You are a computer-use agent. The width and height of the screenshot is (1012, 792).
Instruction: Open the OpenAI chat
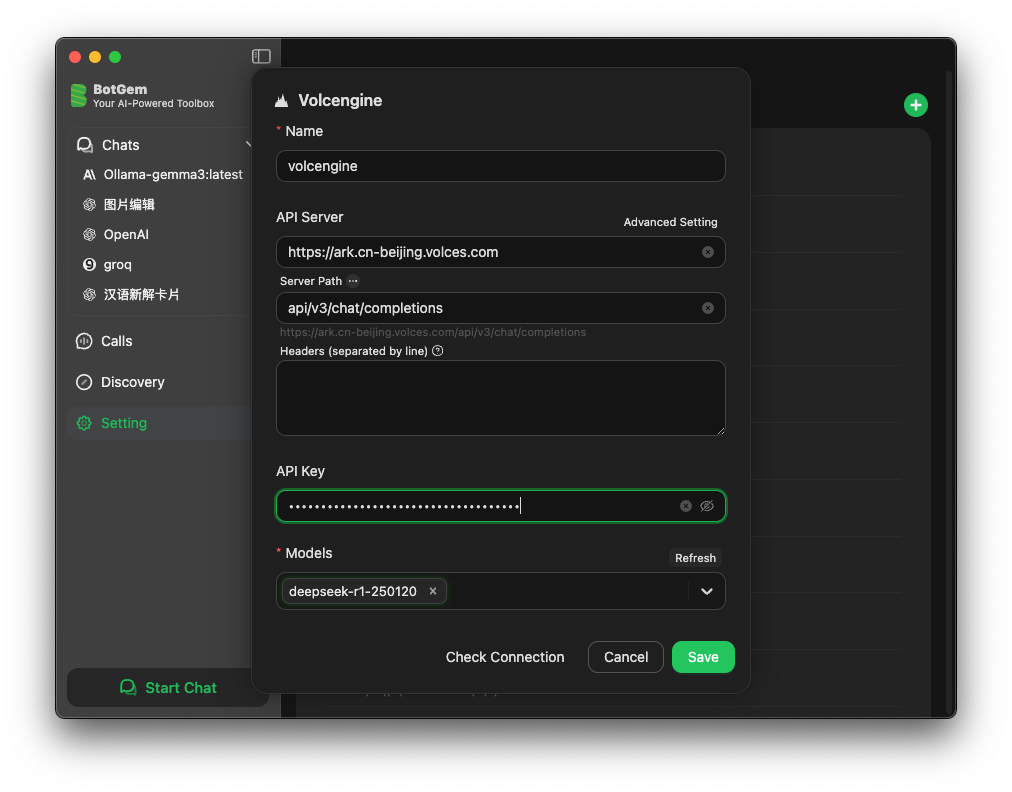126,234
